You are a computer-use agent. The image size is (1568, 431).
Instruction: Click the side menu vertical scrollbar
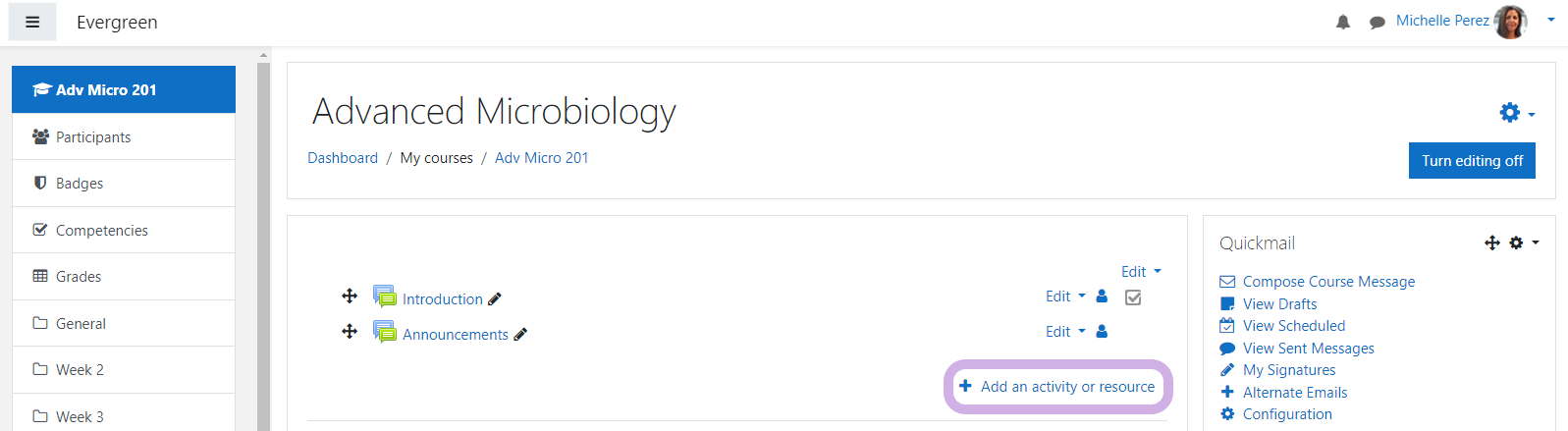coord(263,245)
